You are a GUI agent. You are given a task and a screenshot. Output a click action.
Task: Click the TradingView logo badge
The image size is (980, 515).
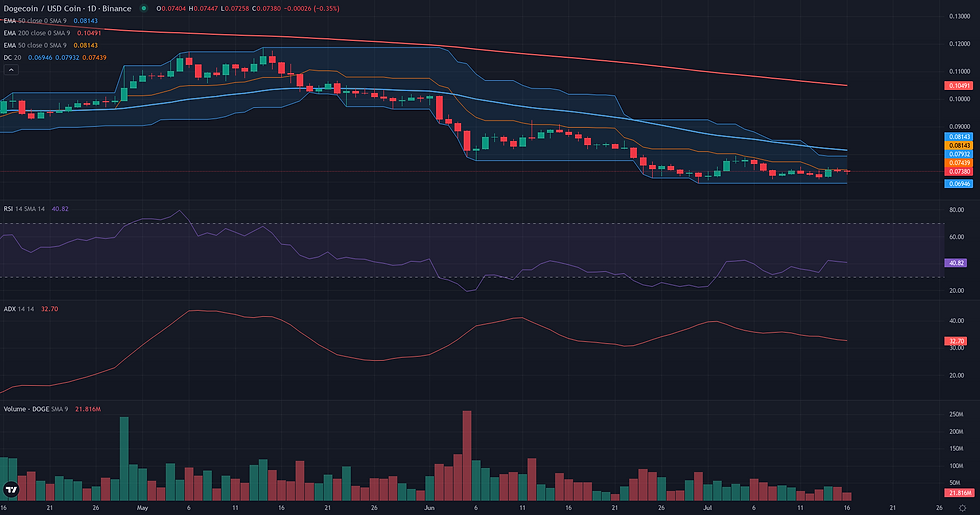[x=11, y=490]
